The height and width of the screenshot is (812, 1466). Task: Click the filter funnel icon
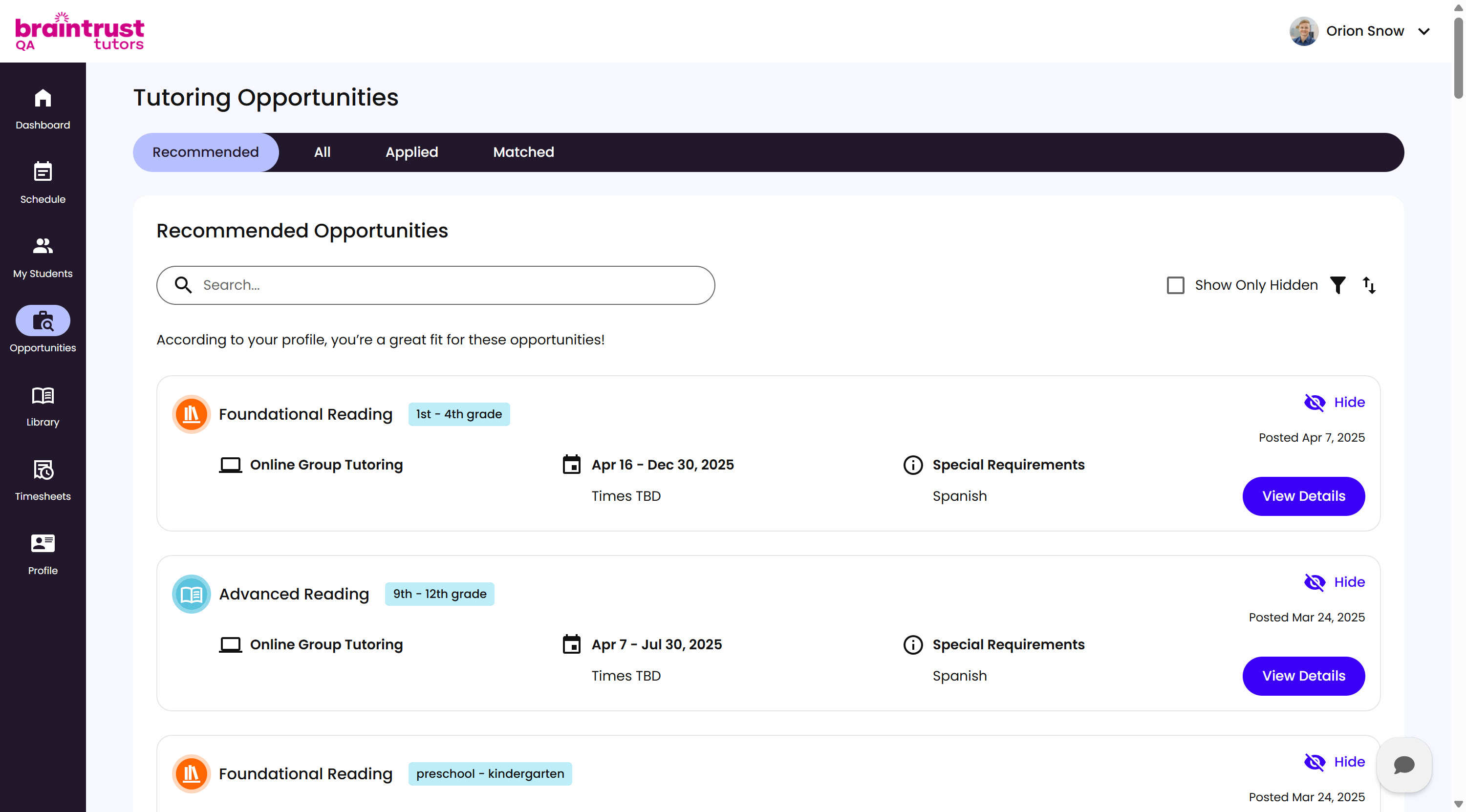pyautogui.click(x=1338, y=285)
